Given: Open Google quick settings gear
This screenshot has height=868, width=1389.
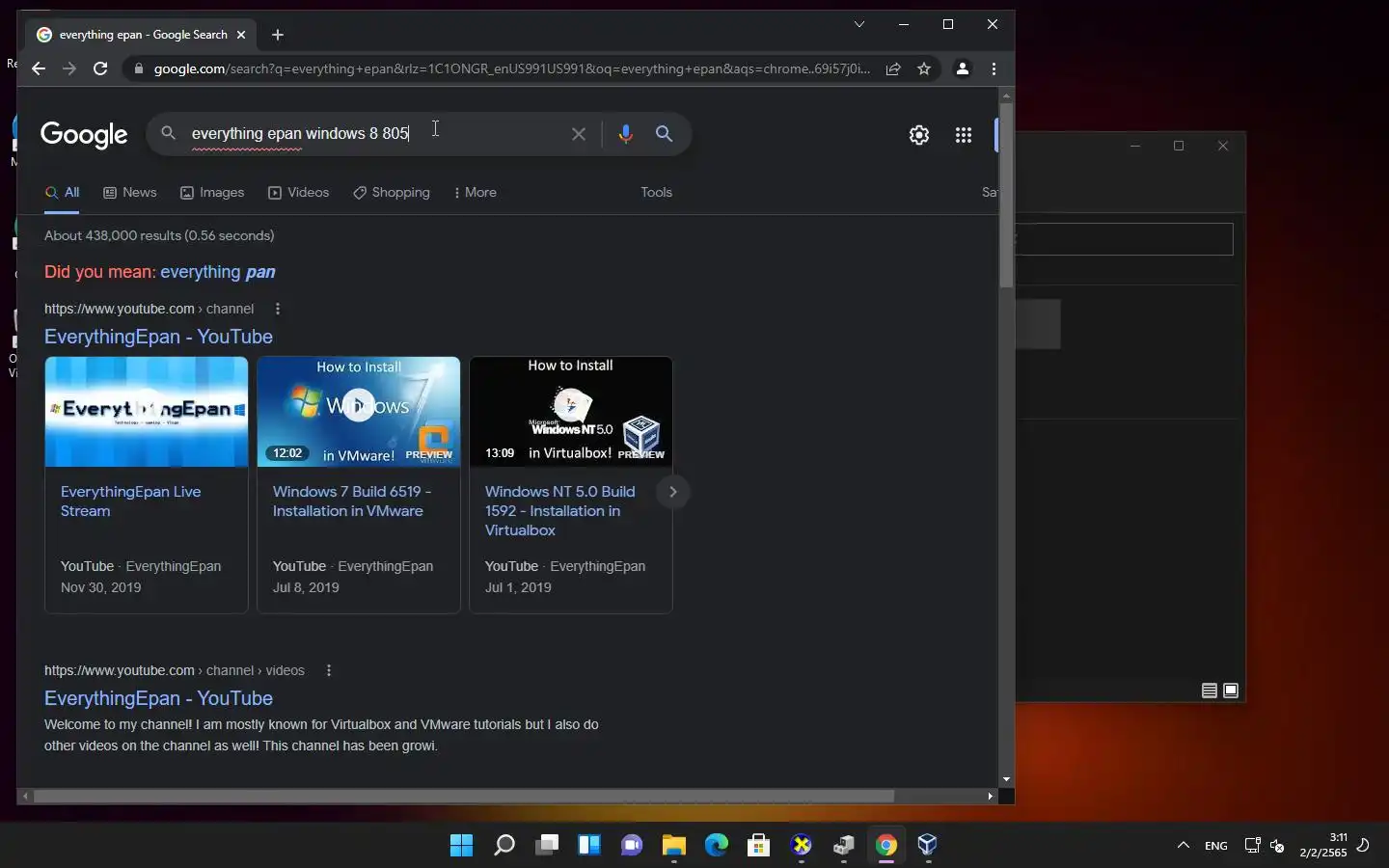Looking at the screenshot, I should click(x=919, y=135).
